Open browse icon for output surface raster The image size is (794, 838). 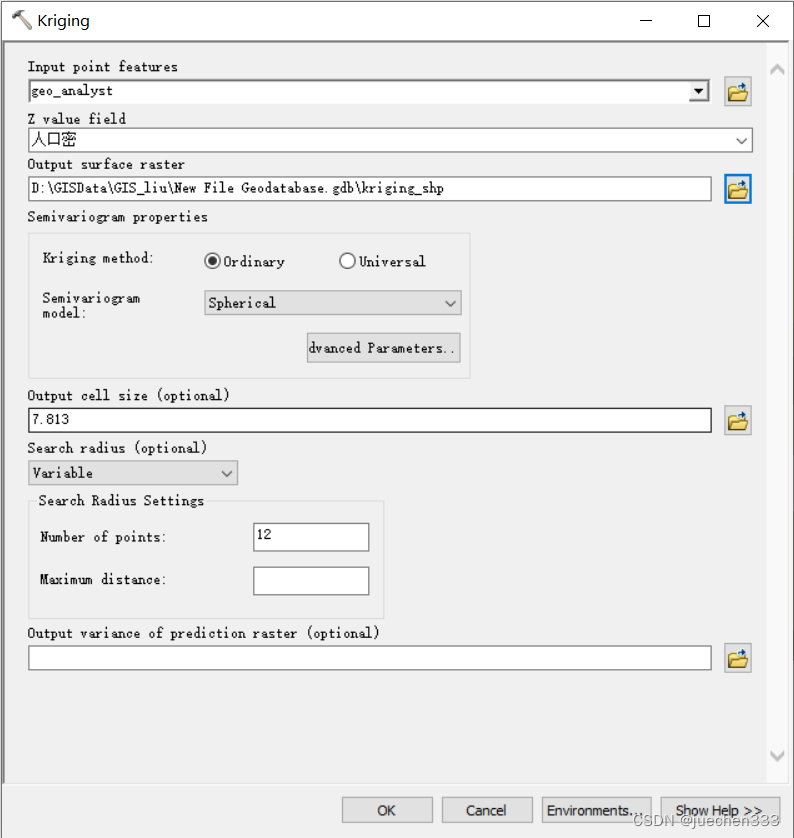[x=737, y=189]
